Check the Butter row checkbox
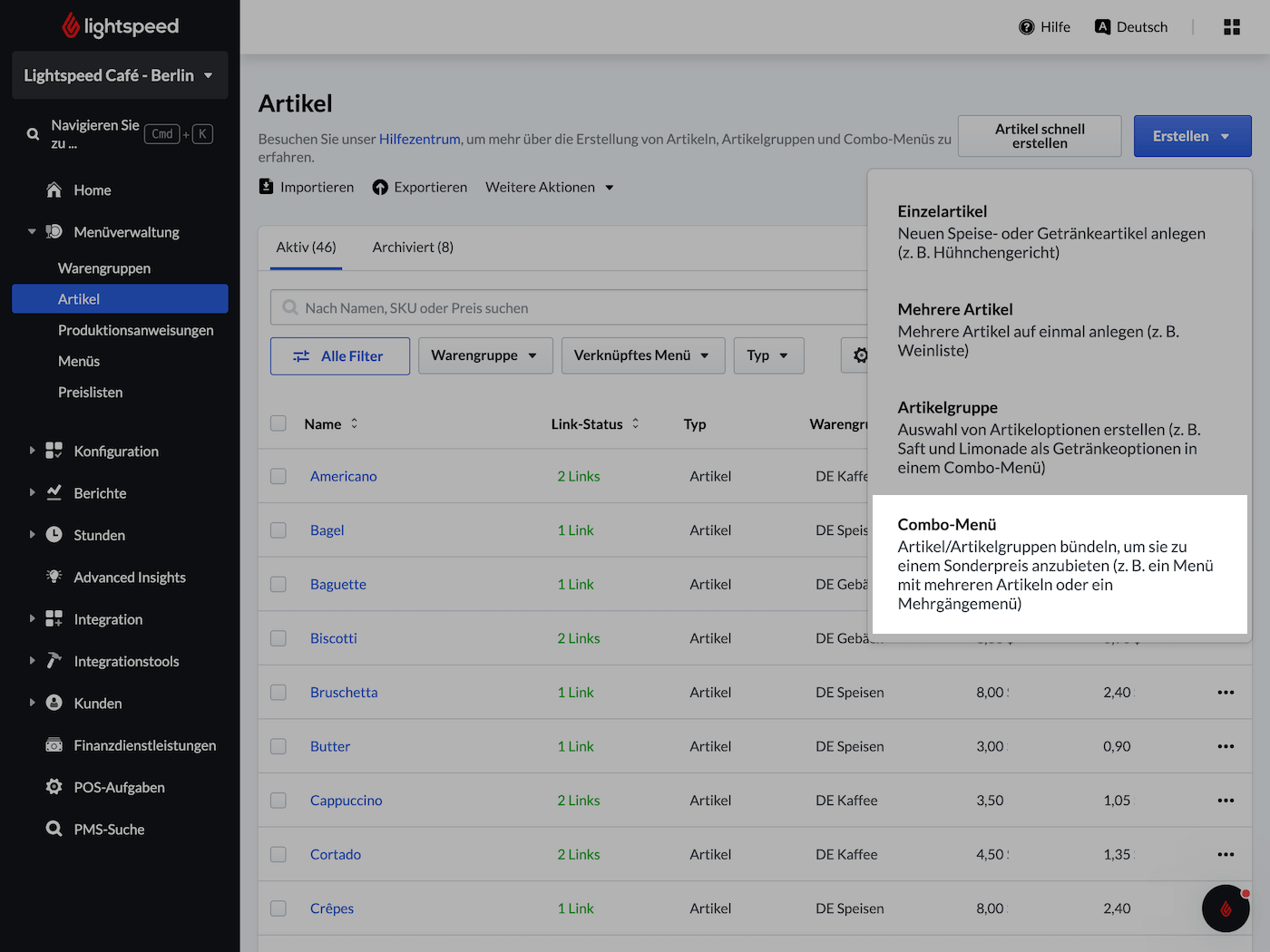Viewport: 1270px width, 952px height. [278, 746]
